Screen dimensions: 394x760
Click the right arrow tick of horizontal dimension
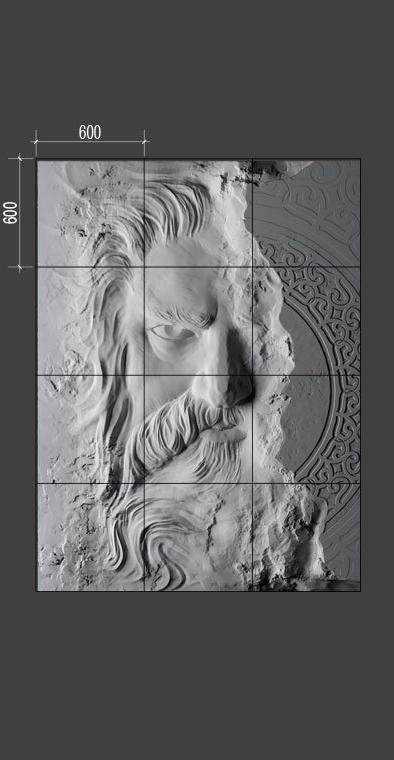[144, 141]
